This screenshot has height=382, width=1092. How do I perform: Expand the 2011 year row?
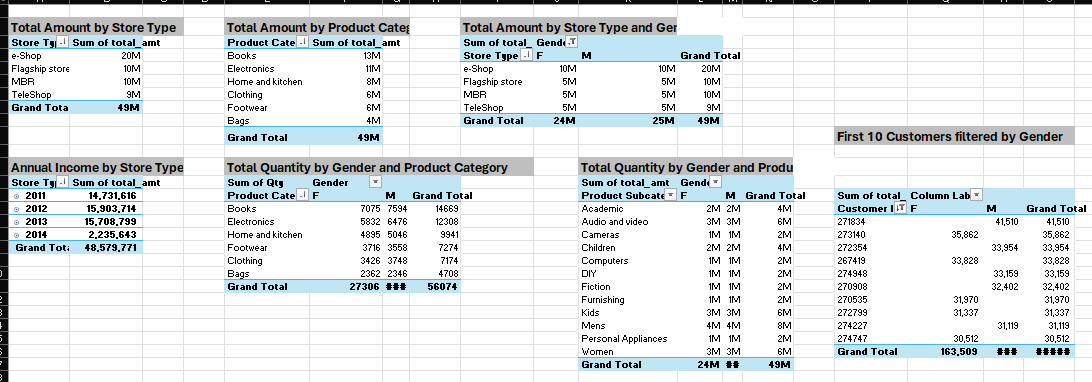[x=17, y=196]
